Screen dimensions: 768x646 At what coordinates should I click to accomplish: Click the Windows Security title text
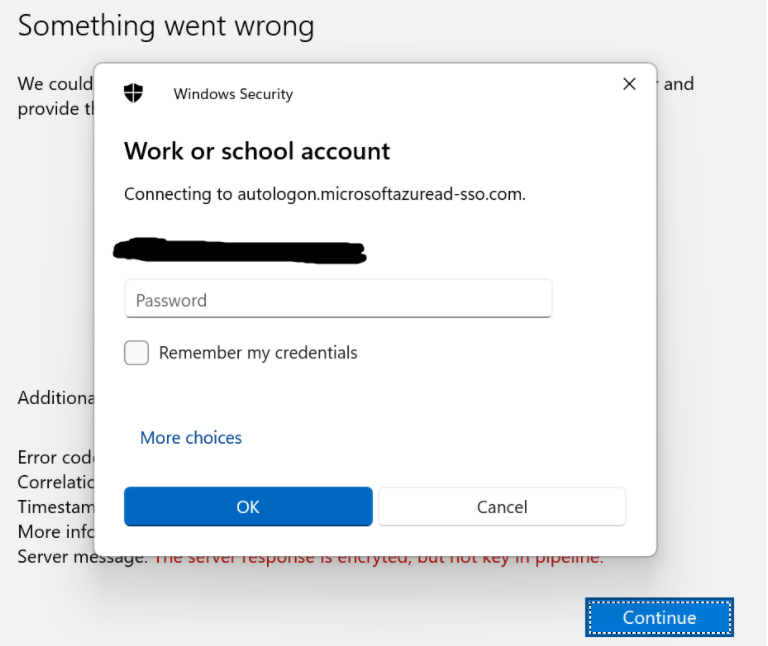233,94
